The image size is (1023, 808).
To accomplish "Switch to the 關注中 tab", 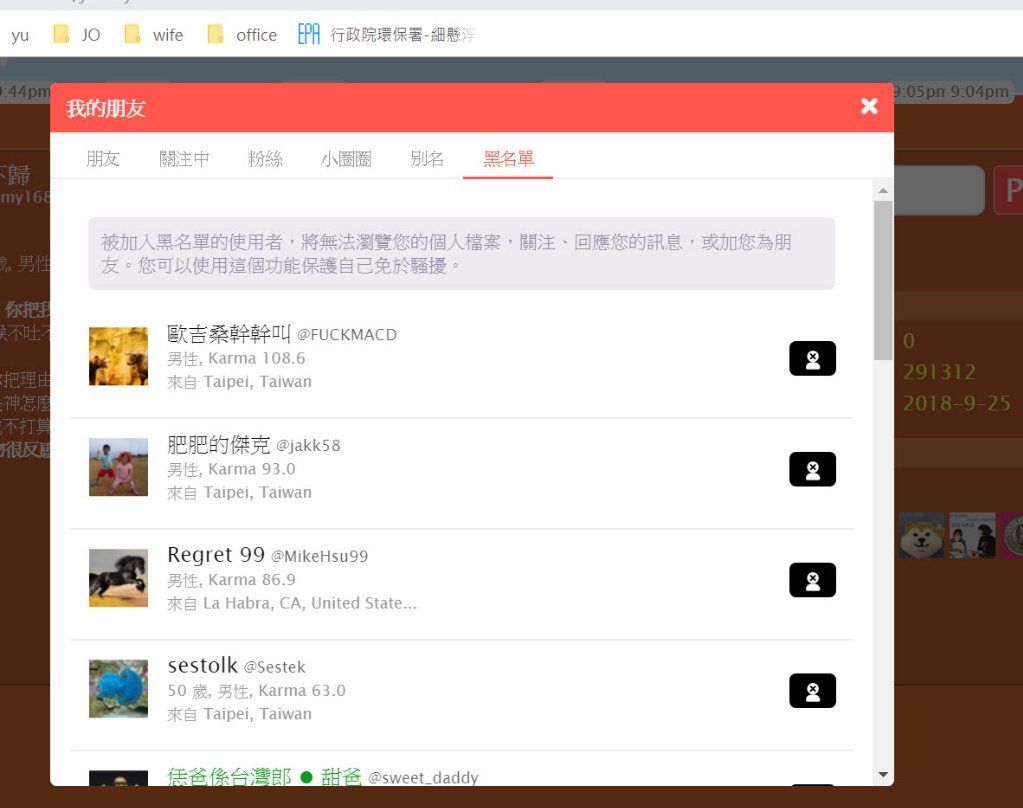I will (185, 159).
